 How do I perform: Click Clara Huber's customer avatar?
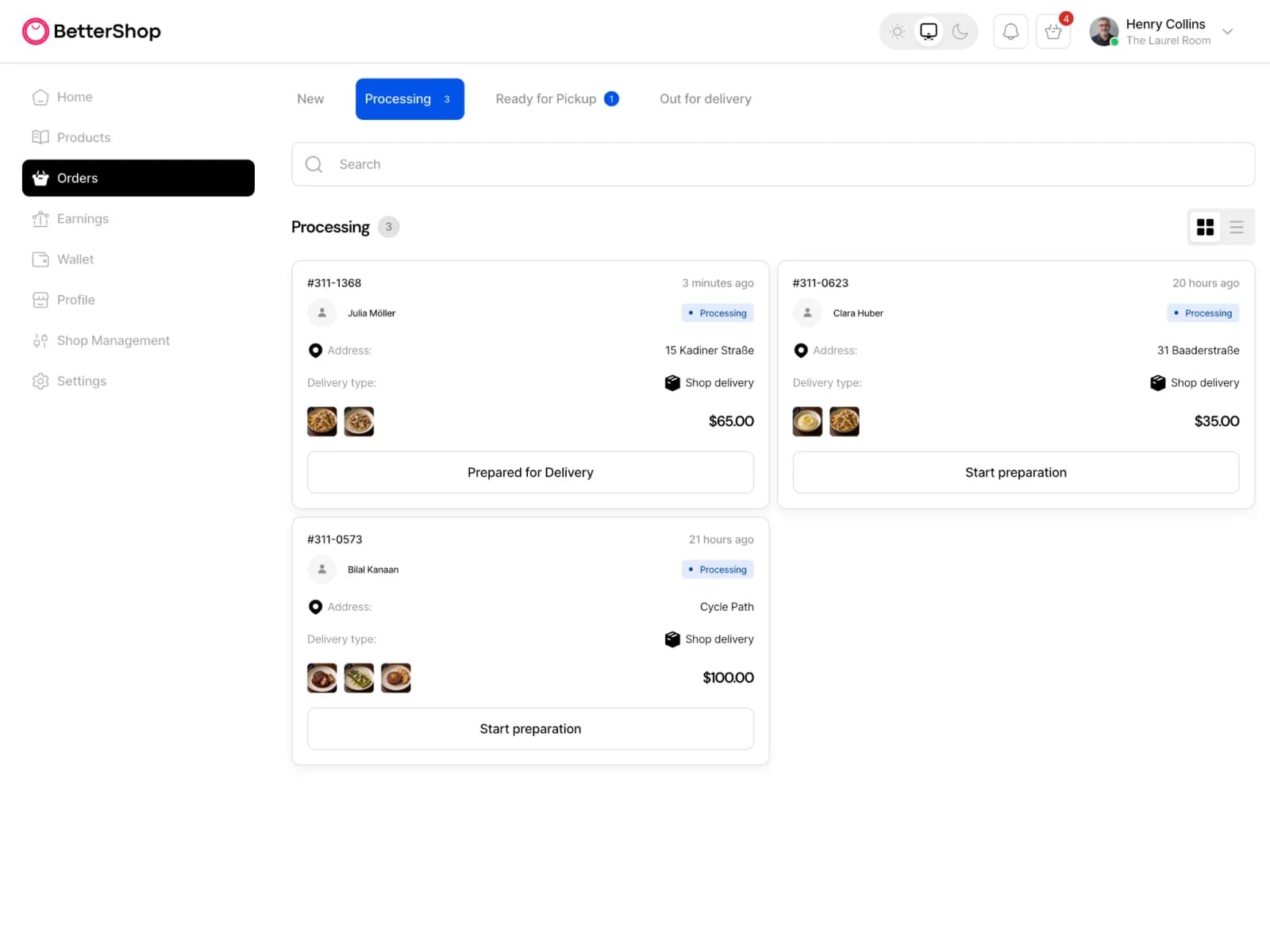[807, 313]
